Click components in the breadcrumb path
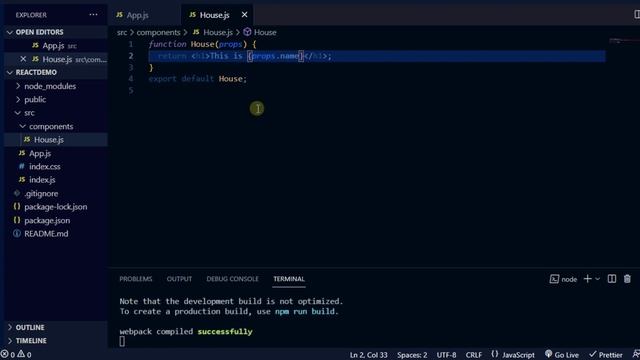The height and width of the screenshot is (360, 640). [x=158, y=32]
